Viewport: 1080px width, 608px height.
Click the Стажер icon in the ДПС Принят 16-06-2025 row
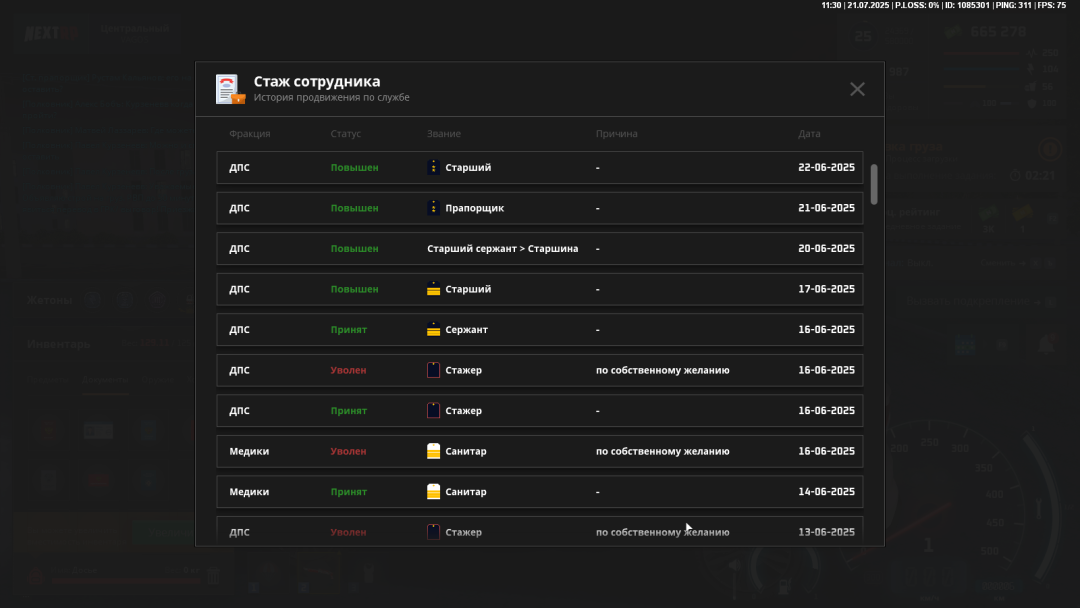(x=433, y=411)
